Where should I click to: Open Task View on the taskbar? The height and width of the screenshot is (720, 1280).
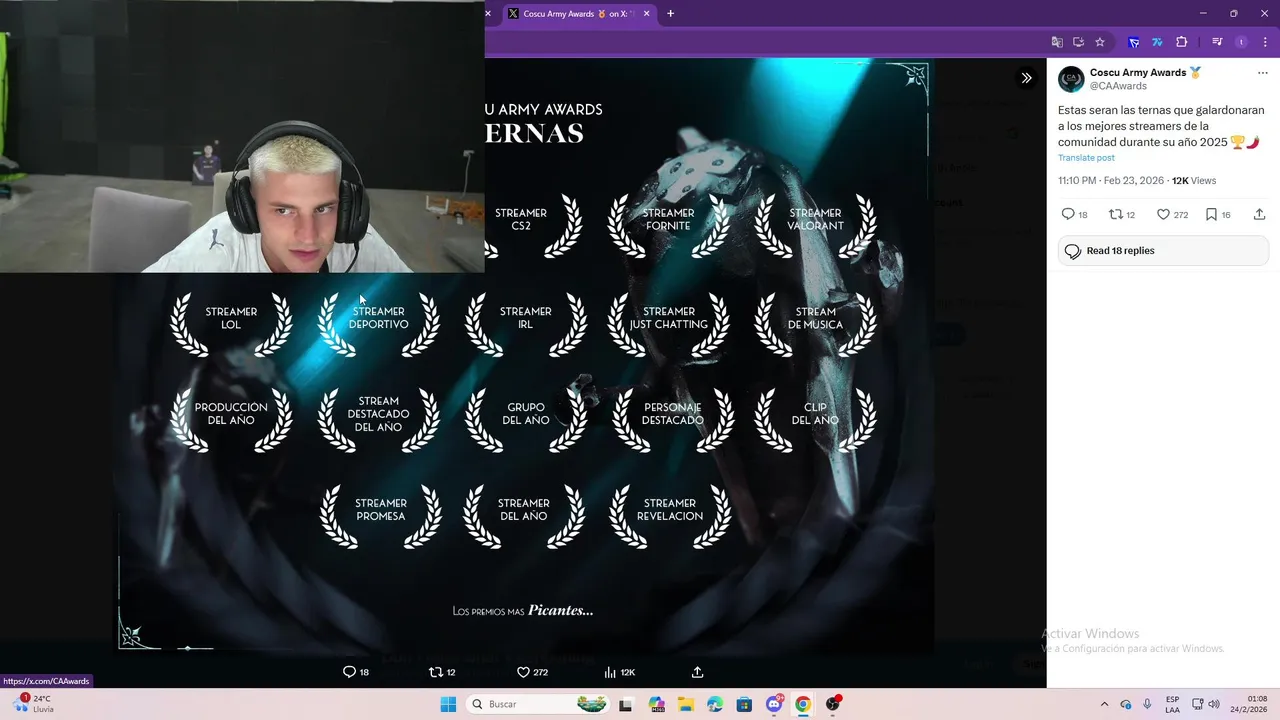click(x=625, y=704)
